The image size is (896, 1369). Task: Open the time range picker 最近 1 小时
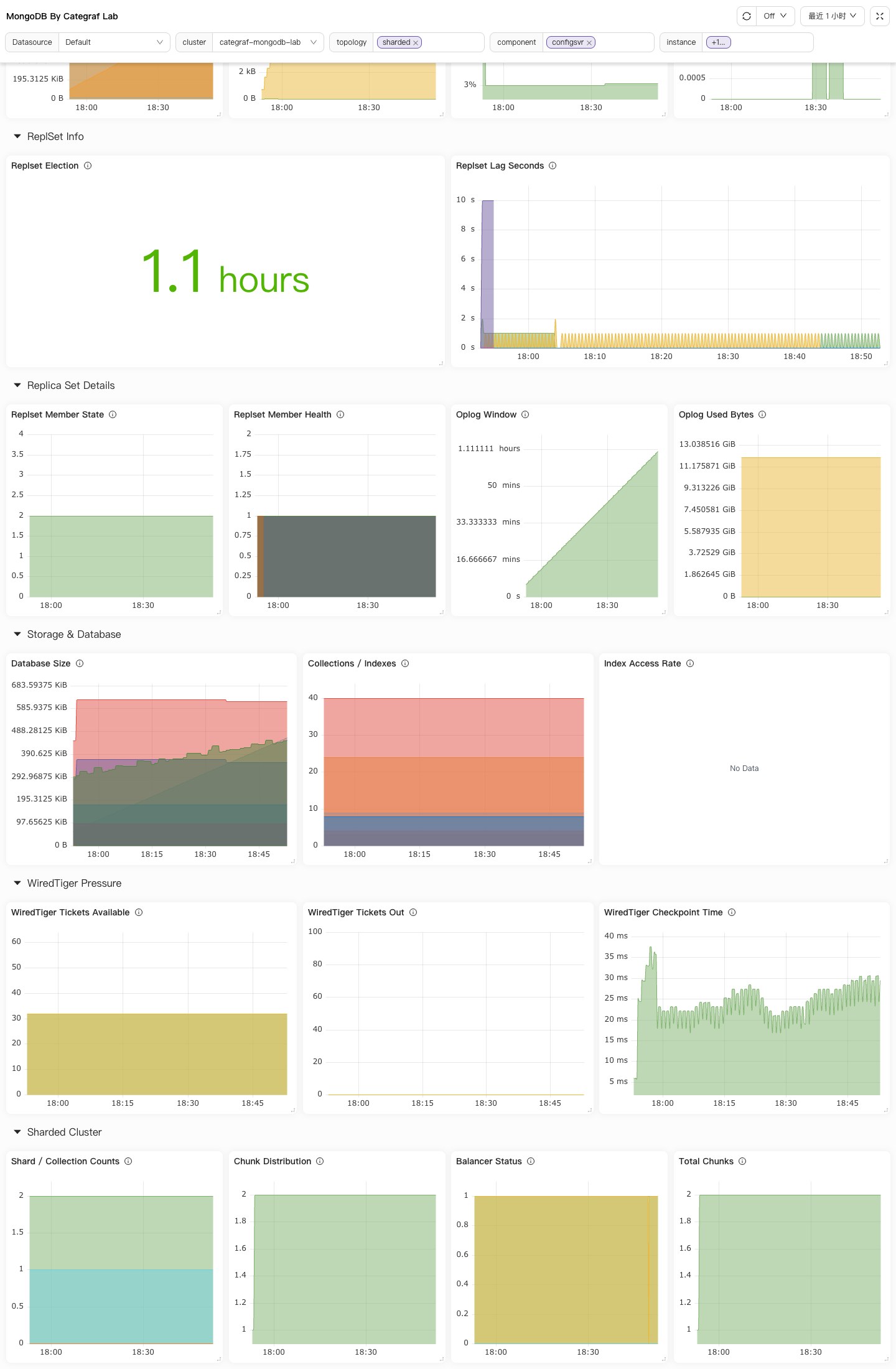pos(833,16)
